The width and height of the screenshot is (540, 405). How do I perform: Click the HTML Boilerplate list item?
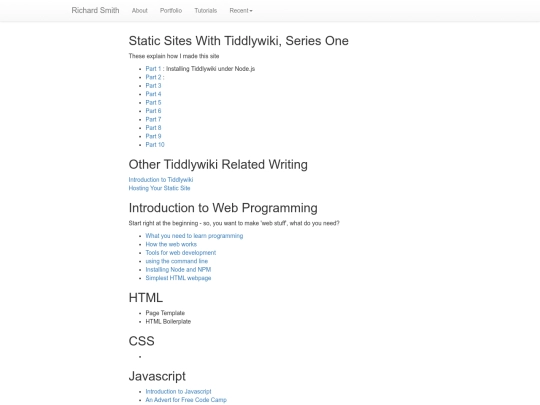[168, 322]
